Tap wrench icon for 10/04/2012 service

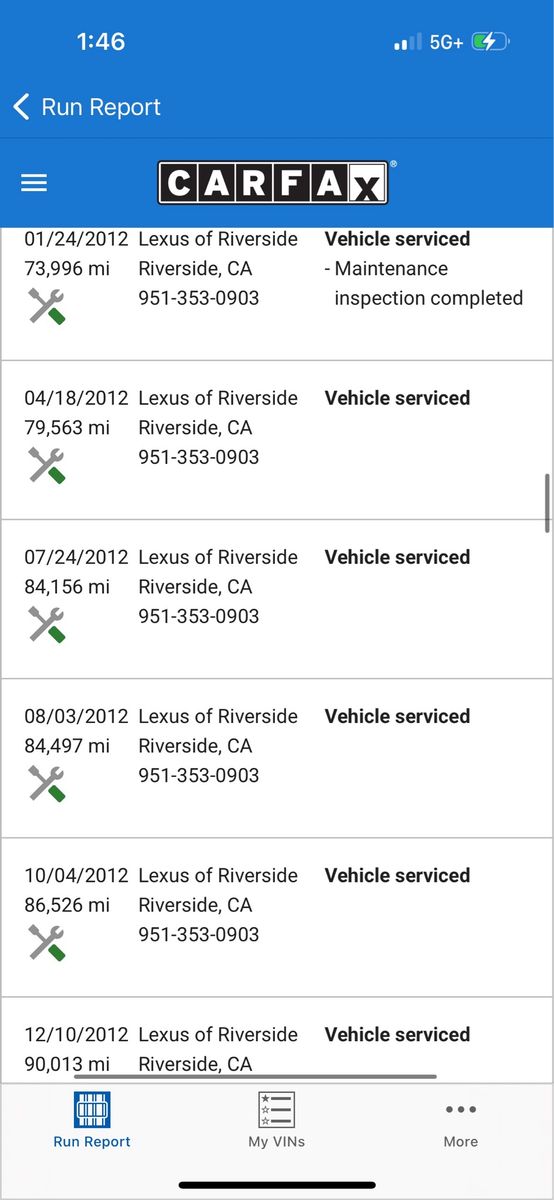[x=46, y=942]
